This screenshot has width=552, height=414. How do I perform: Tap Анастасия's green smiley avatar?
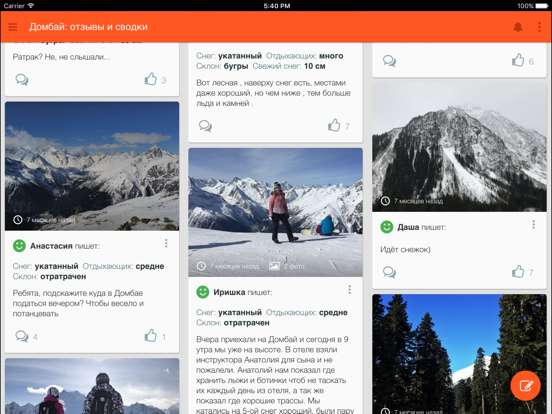[x=19, y=245]
